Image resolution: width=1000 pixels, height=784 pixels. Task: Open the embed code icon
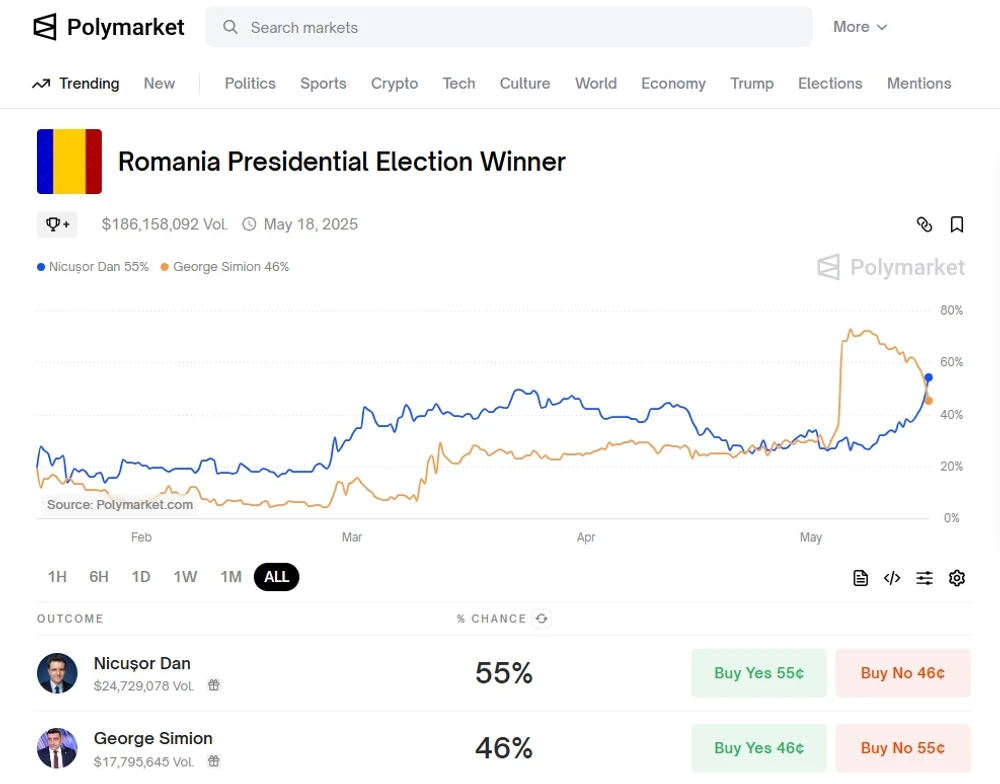pos(892,578)
